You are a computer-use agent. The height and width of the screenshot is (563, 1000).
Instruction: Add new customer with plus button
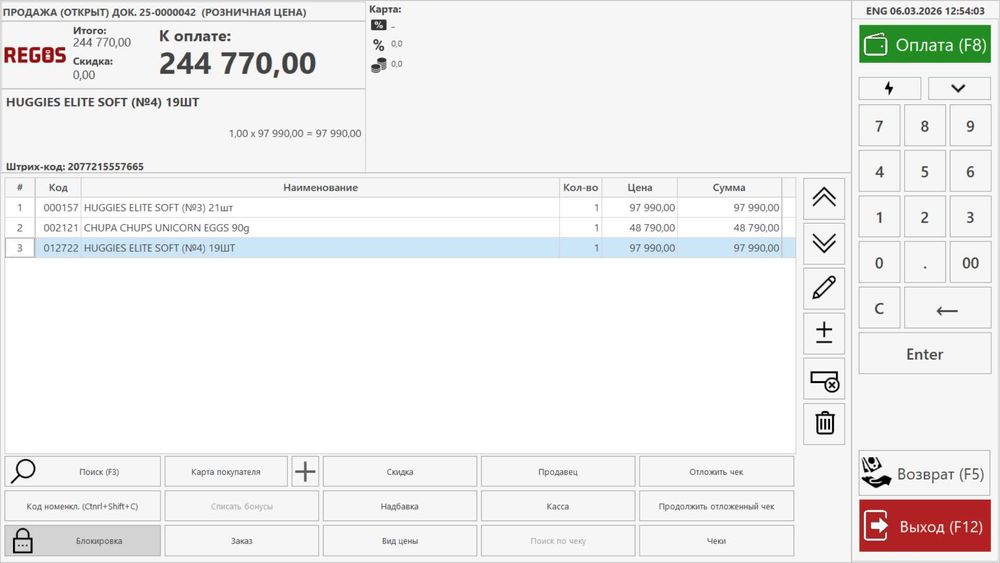click(305, 472)
